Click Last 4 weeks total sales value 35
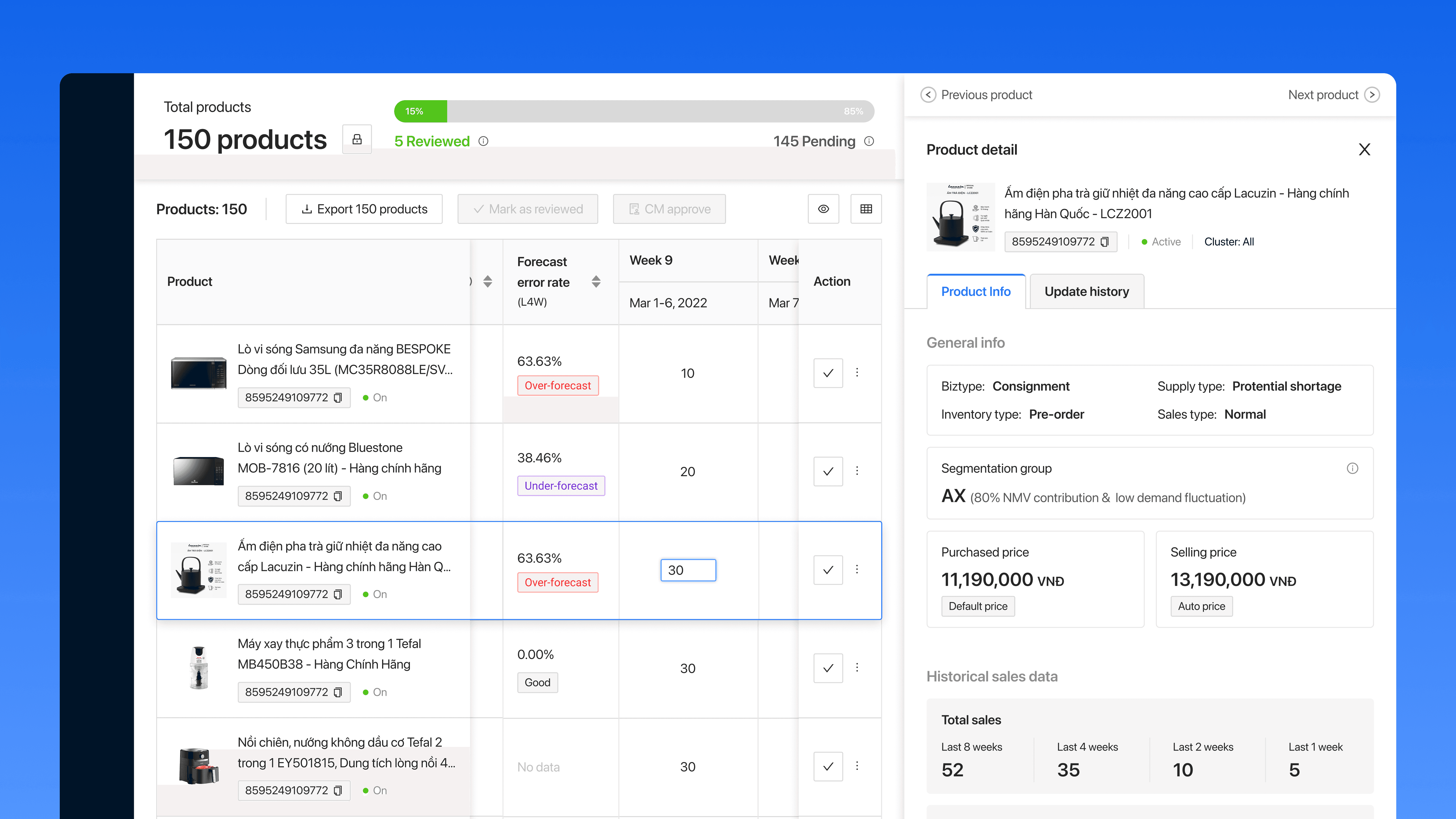The height and width of the screenshot is (819, 1456). [x=1069, y=770]
